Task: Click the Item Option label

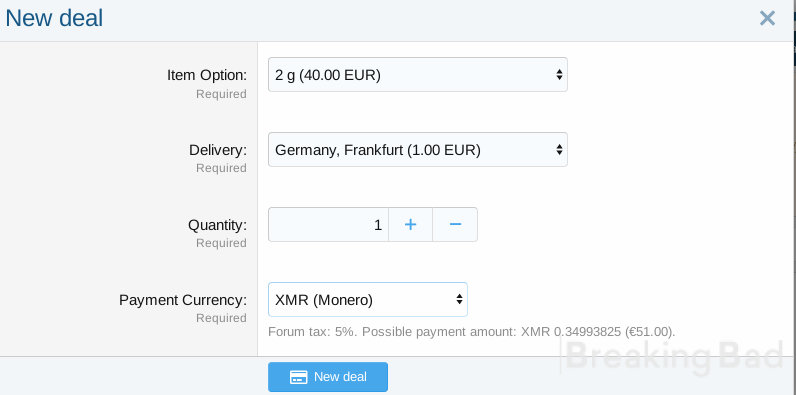Action: 207,75
